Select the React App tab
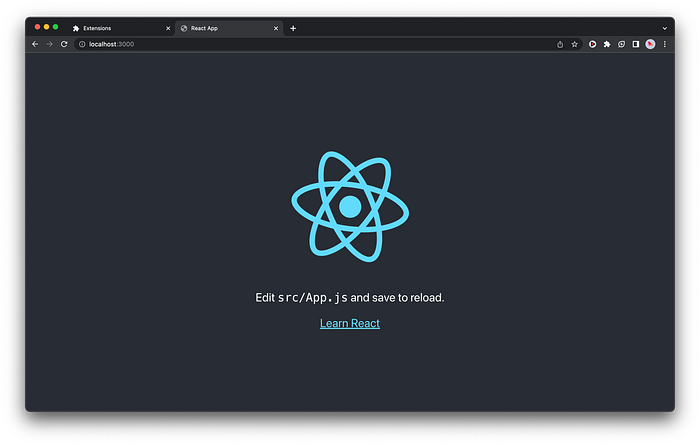The height and width of the screenshot is (445, 700). point(229,28)
